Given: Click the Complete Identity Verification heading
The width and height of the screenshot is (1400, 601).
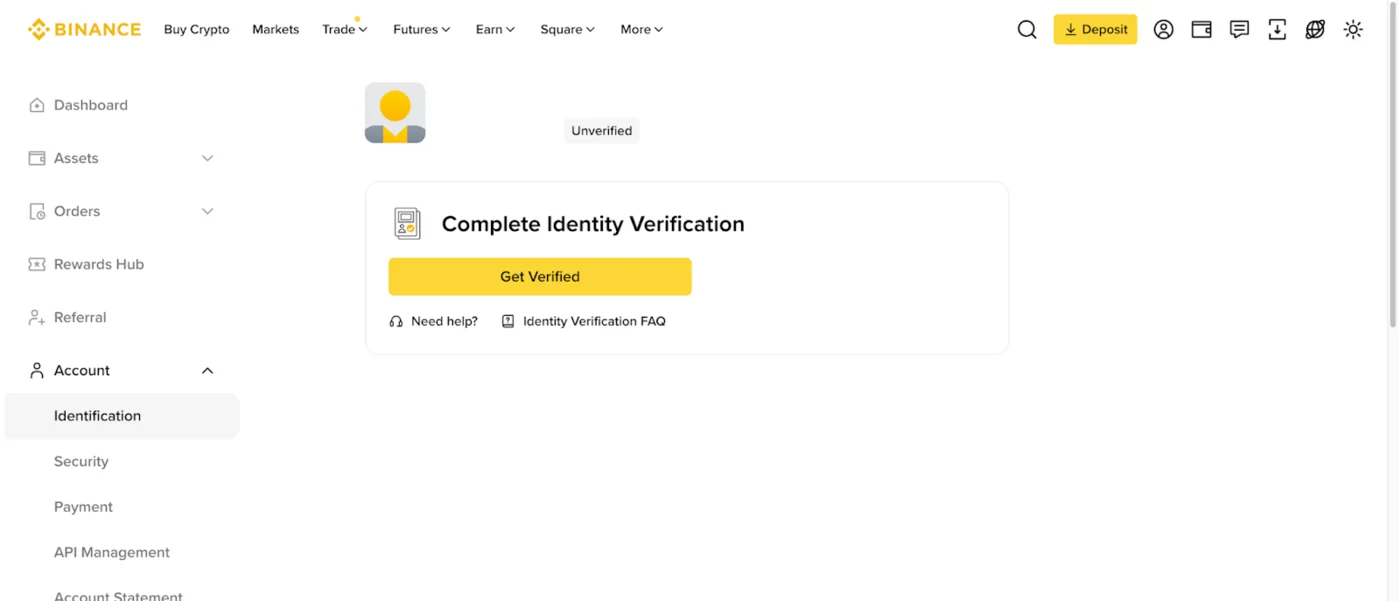Looking at the screenshot, I should (593, 224).
